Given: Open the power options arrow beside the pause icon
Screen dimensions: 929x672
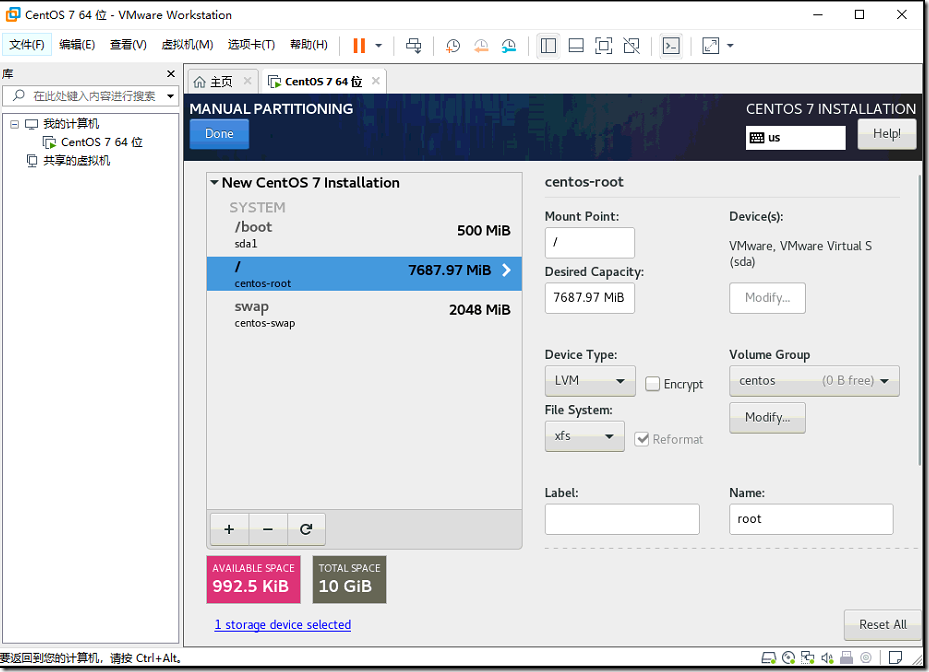Looking at the screenshot, I should pos(379,46).
